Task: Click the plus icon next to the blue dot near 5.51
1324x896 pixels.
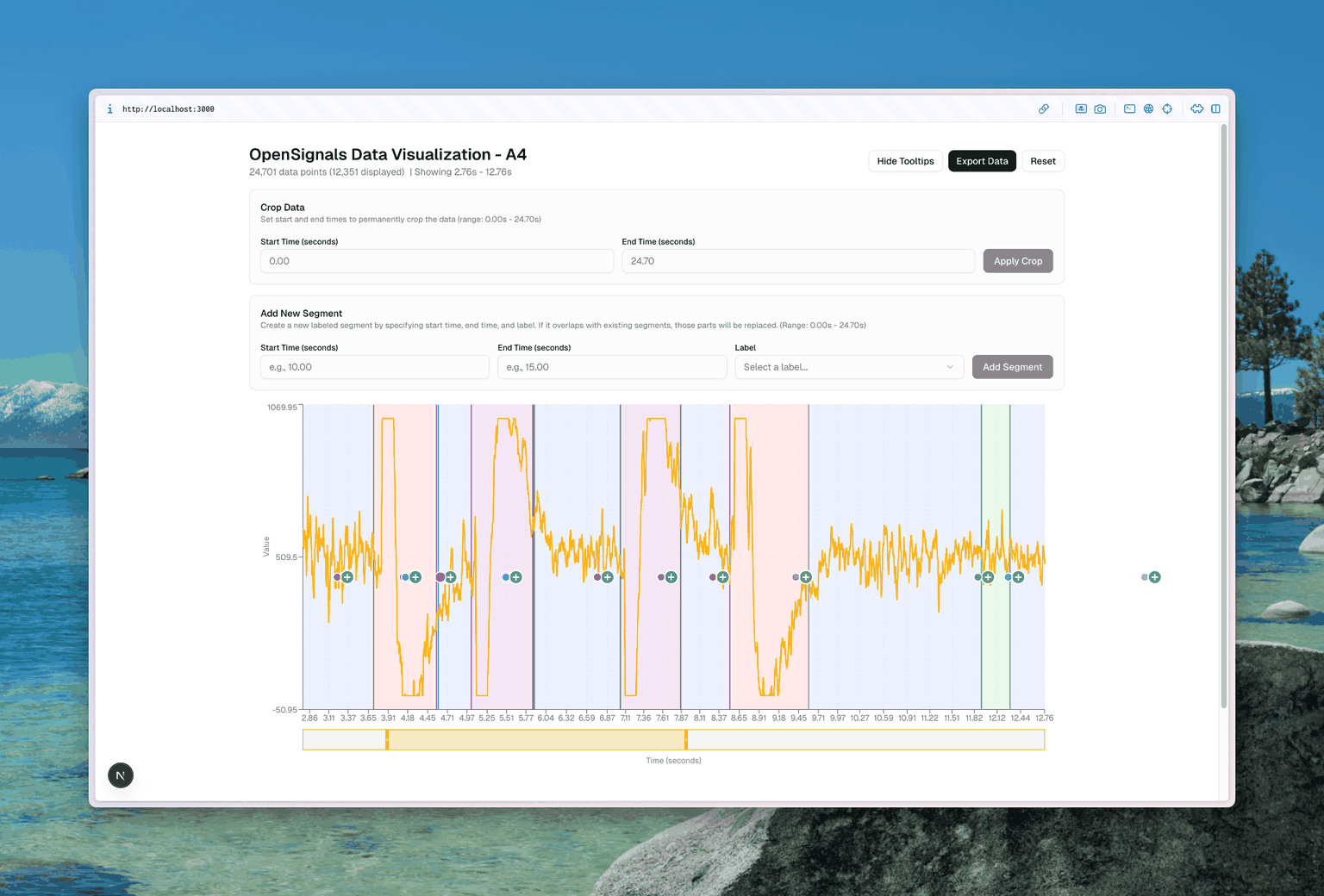Action: pos(516,577)
